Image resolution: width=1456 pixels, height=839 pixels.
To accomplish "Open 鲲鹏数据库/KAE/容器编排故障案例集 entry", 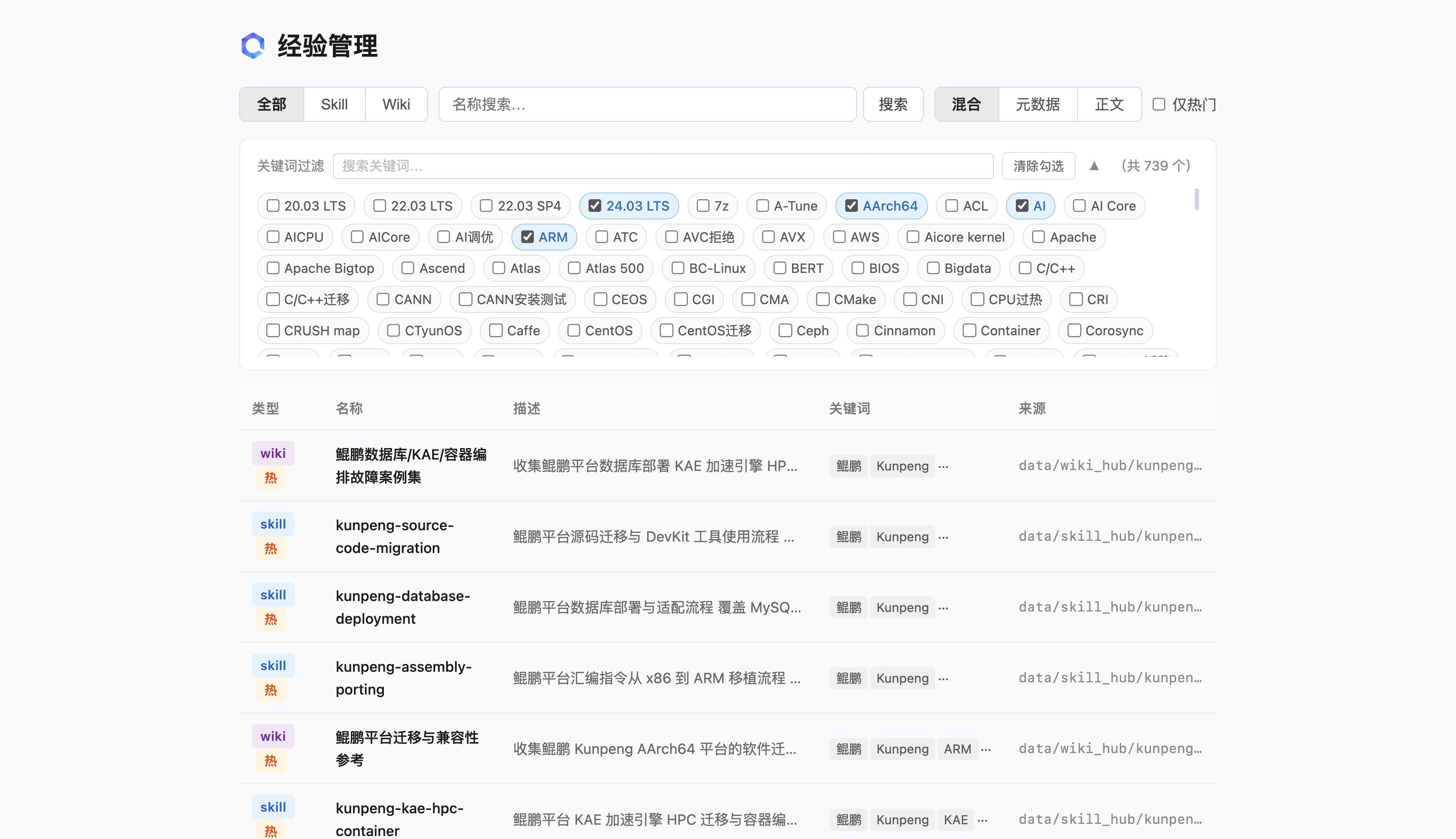I will click(x=411, y=465).
